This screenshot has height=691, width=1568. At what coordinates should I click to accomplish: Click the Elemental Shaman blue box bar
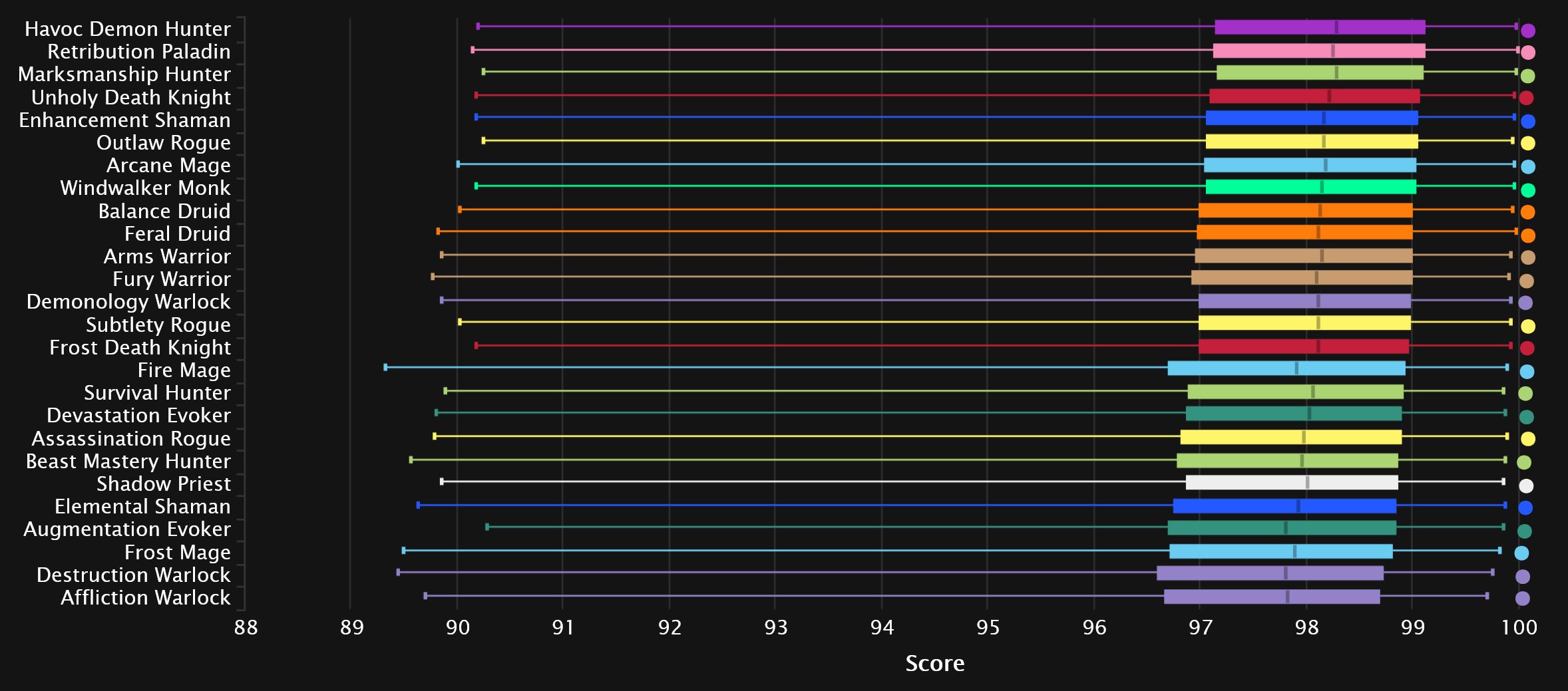click(1284, 506)
